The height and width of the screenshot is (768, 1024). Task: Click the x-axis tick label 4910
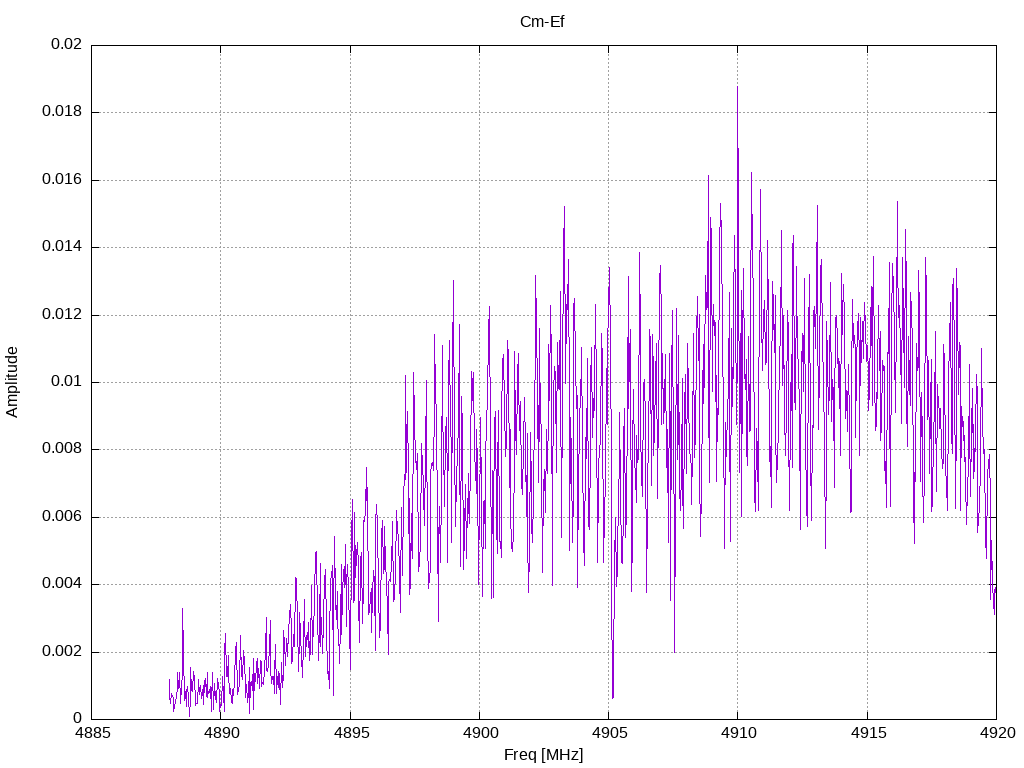coord(738,733)
